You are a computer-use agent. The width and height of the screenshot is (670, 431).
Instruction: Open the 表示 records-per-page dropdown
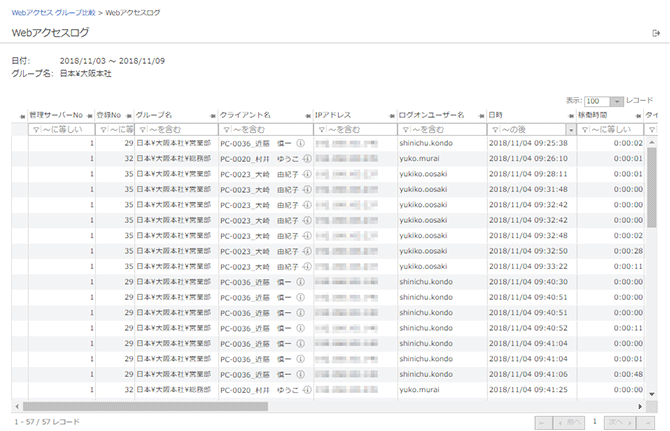point(617,102)
